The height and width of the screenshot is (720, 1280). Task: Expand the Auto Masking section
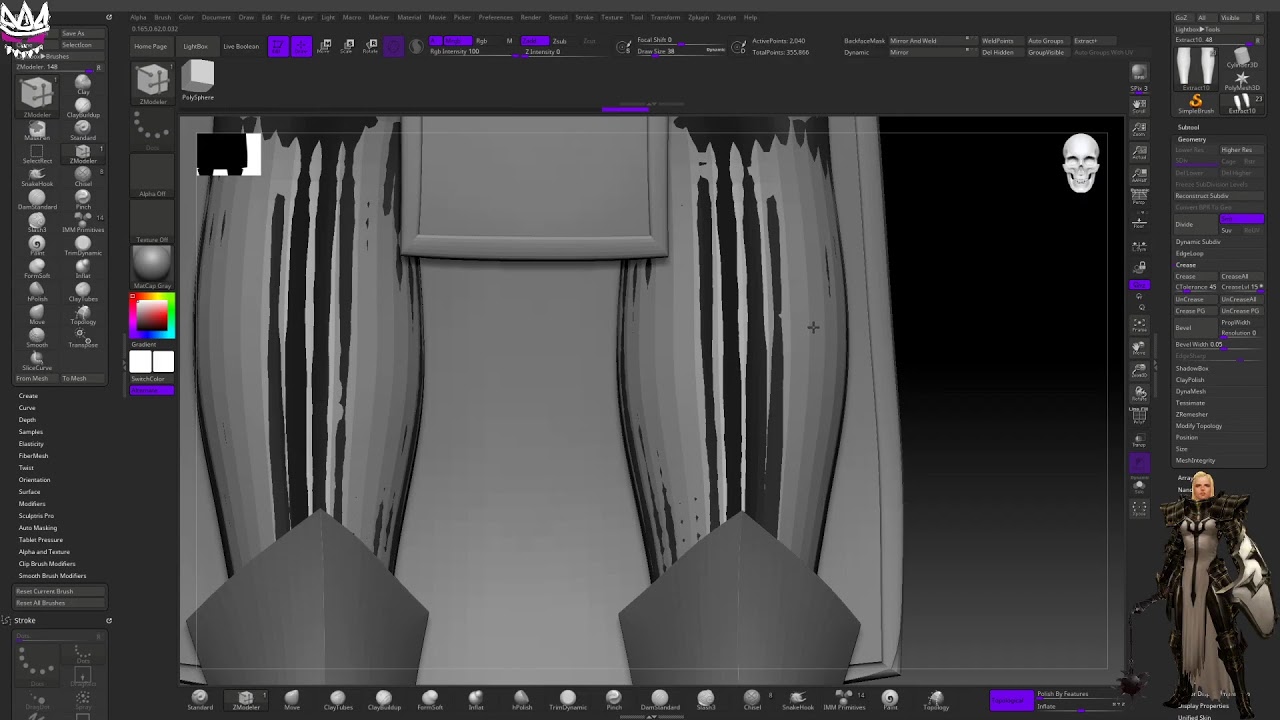click(x=38, y=528)
